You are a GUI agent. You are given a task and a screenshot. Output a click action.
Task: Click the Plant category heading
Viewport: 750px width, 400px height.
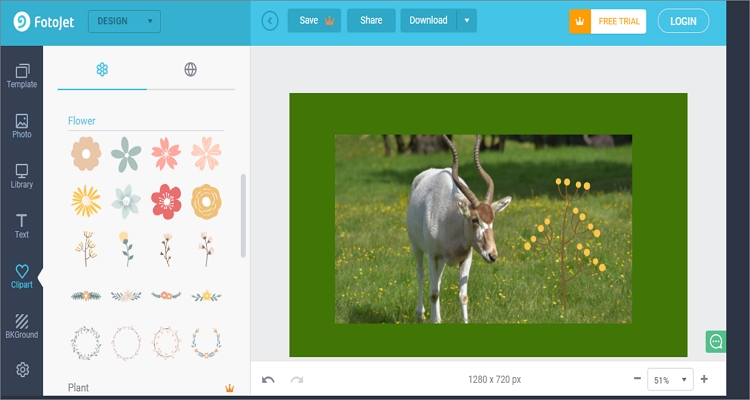click(78, 388)
